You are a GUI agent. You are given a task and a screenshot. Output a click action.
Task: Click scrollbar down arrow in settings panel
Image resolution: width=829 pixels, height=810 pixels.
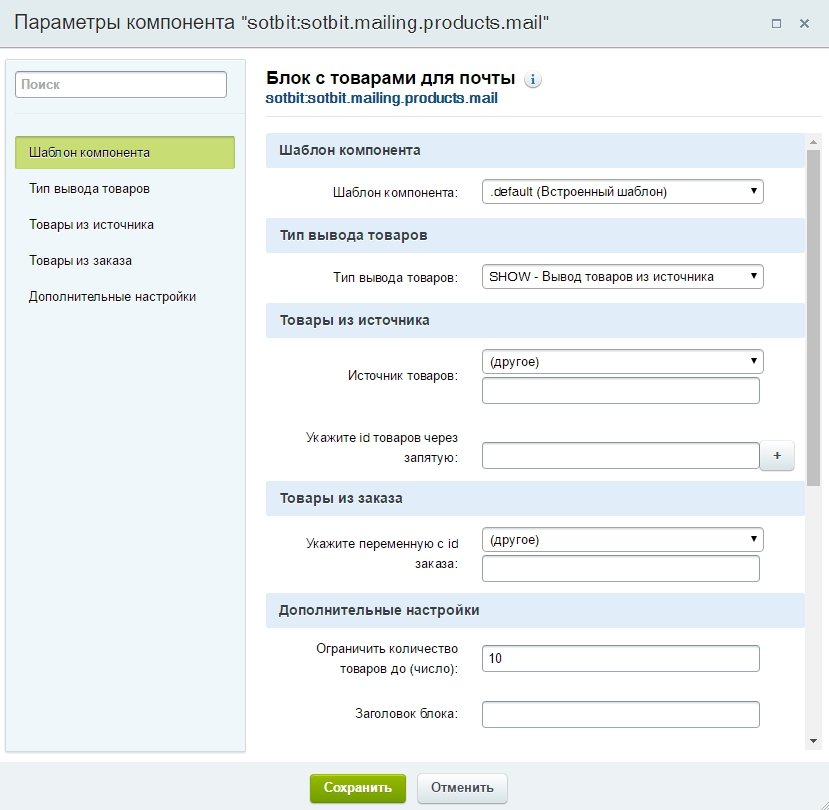tap(813, 741)
